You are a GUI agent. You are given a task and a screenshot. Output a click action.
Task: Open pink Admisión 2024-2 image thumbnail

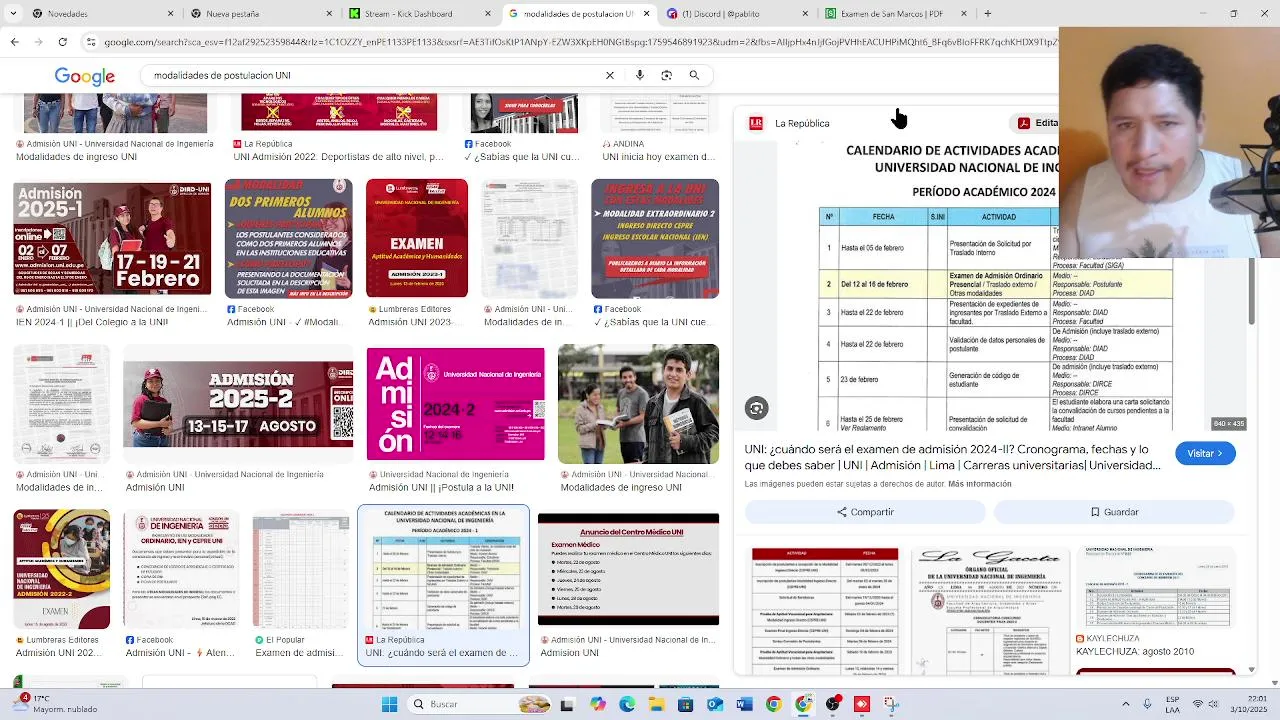[456, 404]
